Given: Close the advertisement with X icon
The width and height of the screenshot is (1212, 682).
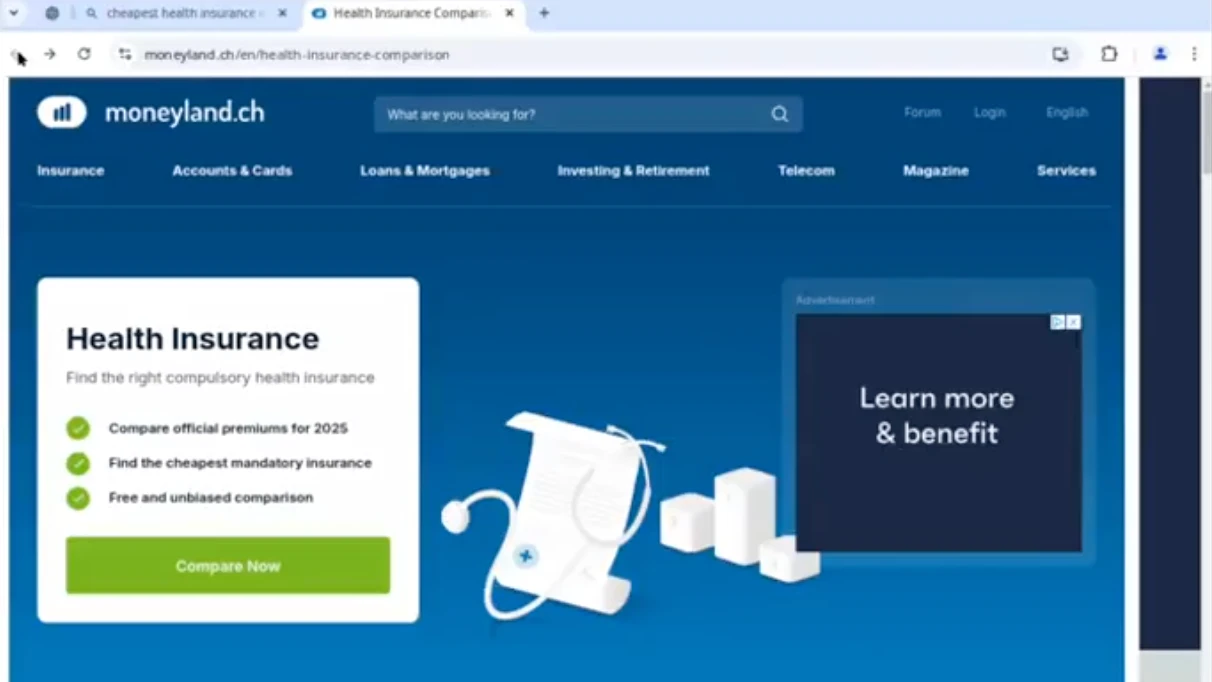Looking at the screenshot, I should [x=1073, y=322].
